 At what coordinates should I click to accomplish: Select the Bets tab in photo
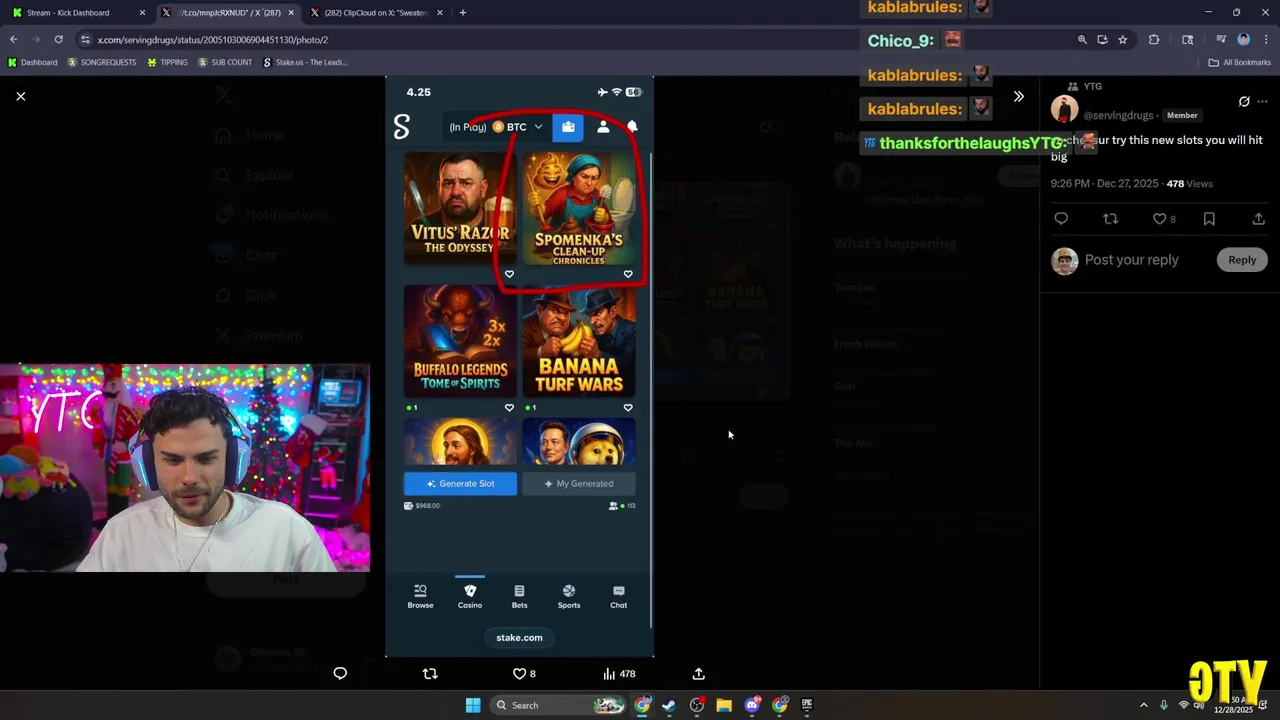(519, 596)
